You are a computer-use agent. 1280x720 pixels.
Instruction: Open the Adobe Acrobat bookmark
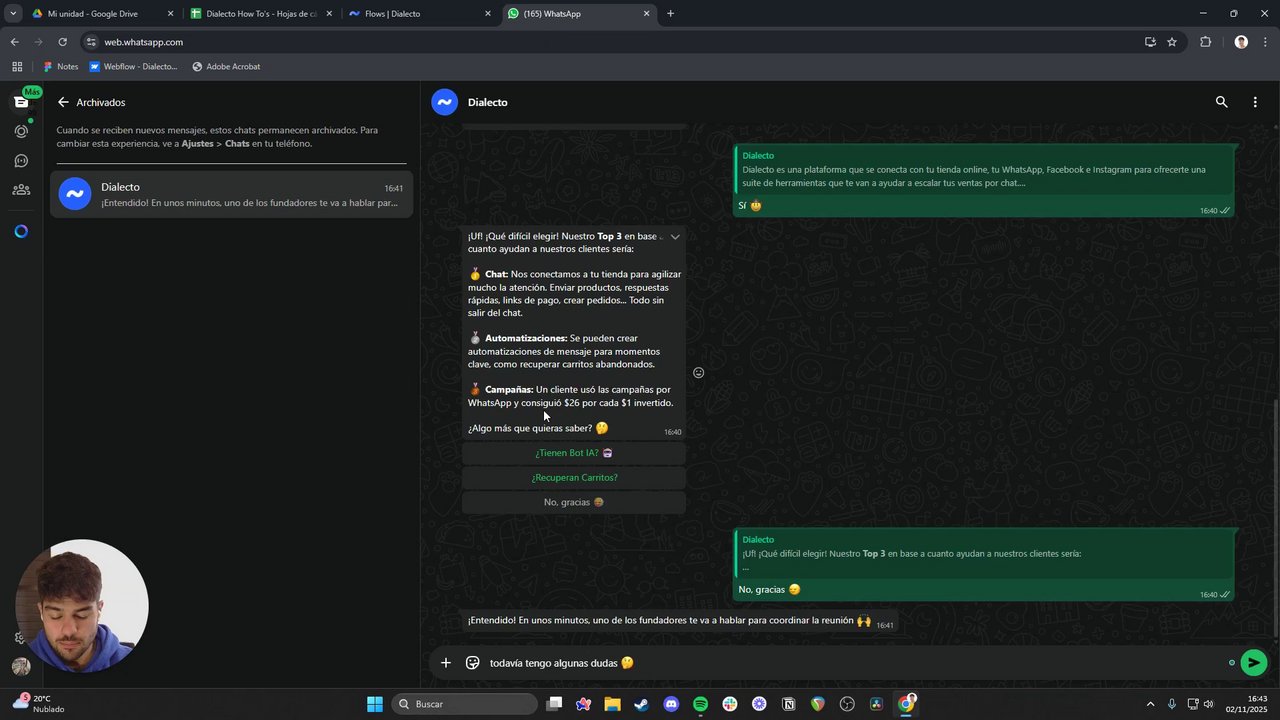(x=226, y=67)
